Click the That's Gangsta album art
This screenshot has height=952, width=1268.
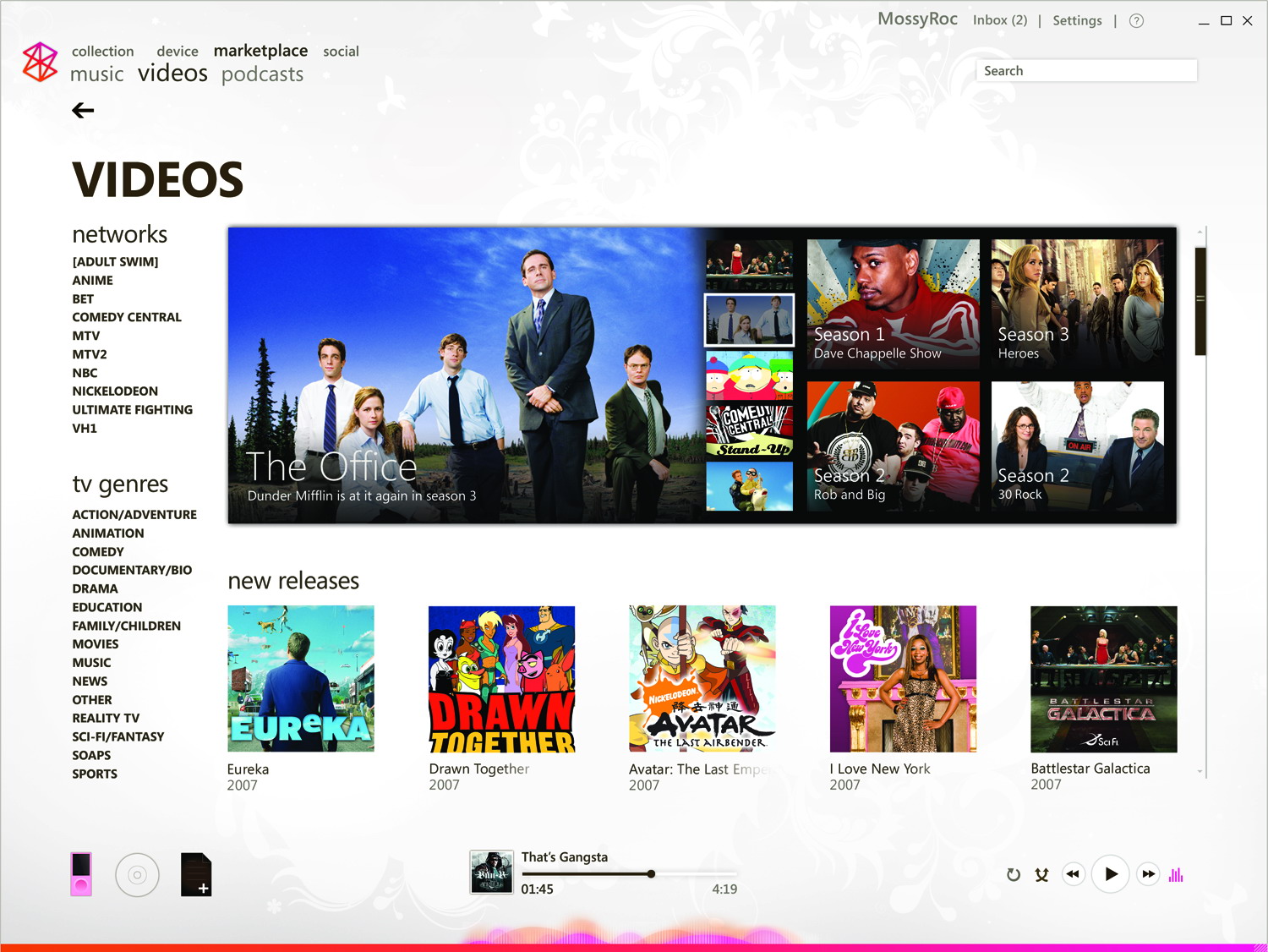point(491,873)
